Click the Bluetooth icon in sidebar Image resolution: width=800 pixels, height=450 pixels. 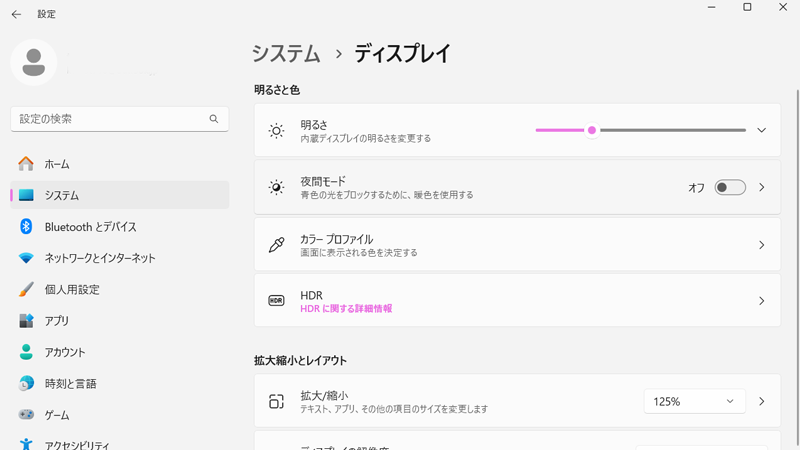pos(26,227)
